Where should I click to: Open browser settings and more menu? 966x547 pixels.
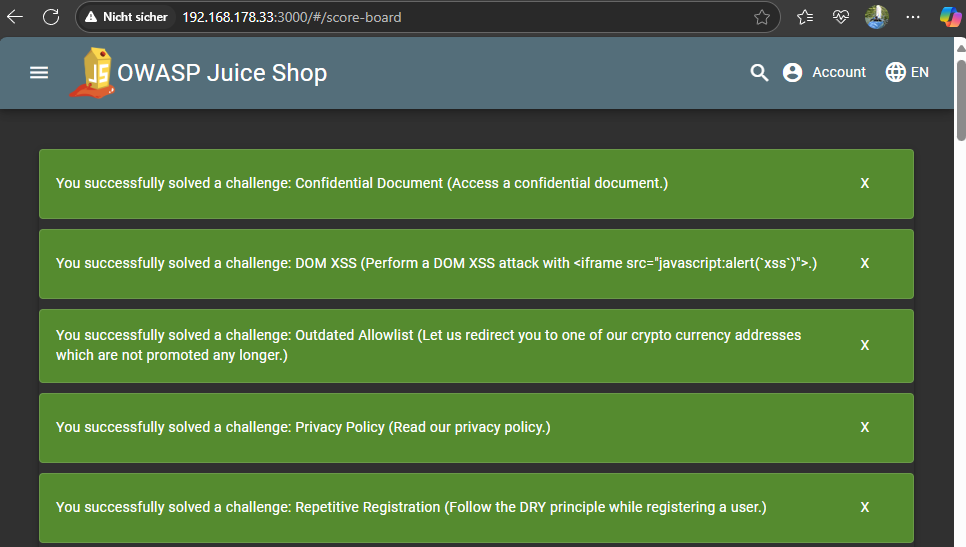912,17
